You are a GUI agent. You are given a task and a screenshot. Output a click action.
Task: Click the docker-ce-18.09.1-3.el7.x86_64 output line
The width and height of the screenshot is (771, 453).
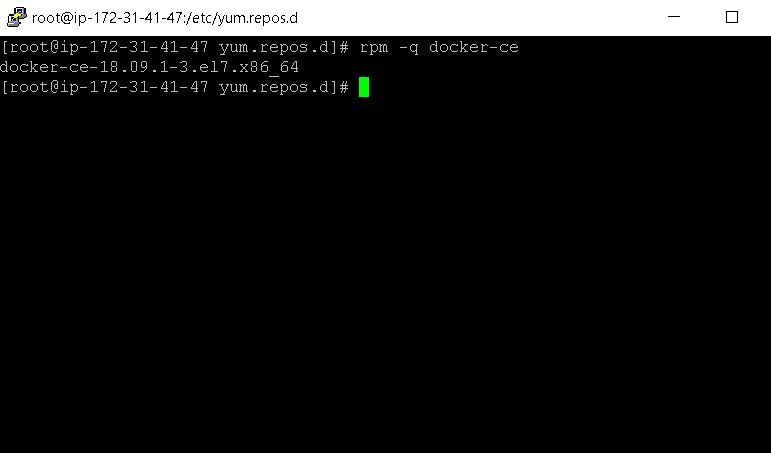pyautogui.click(x=149, y=67)
